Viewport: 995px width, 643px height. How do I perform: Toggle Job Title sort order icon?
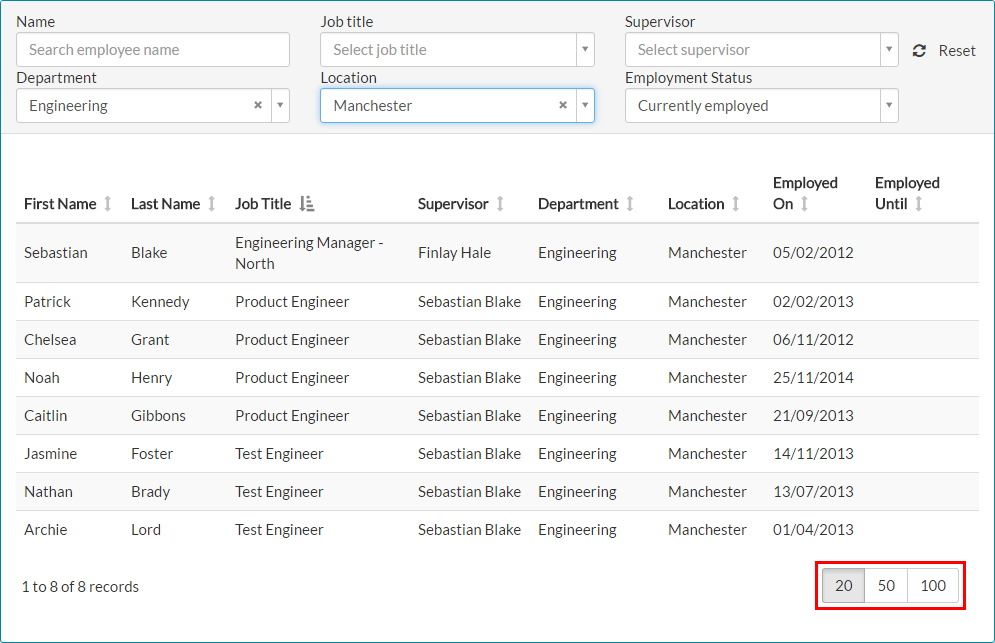point(307,204)
